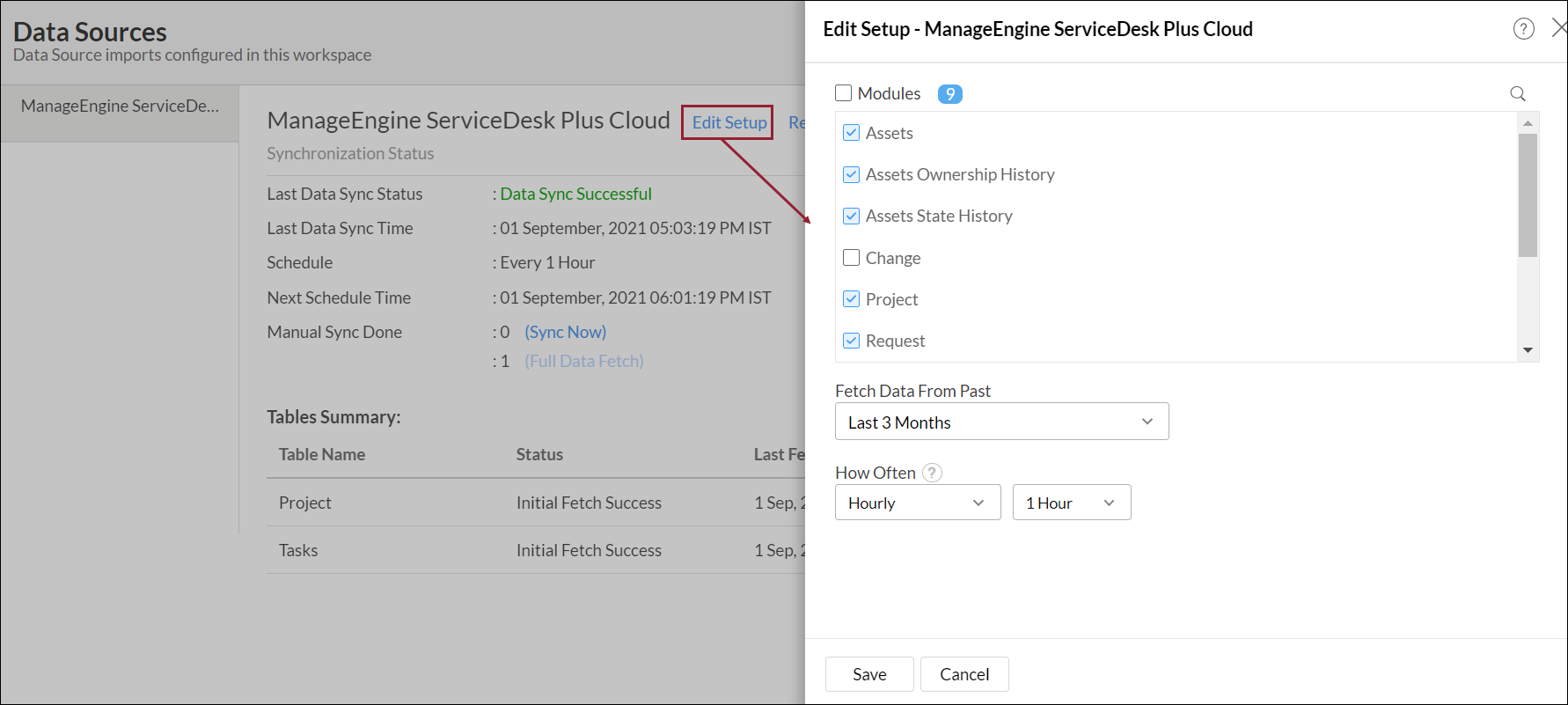Screen dimensions: 1568x705
Task: Uncheck Assets State History module
Action: [851, 216]
